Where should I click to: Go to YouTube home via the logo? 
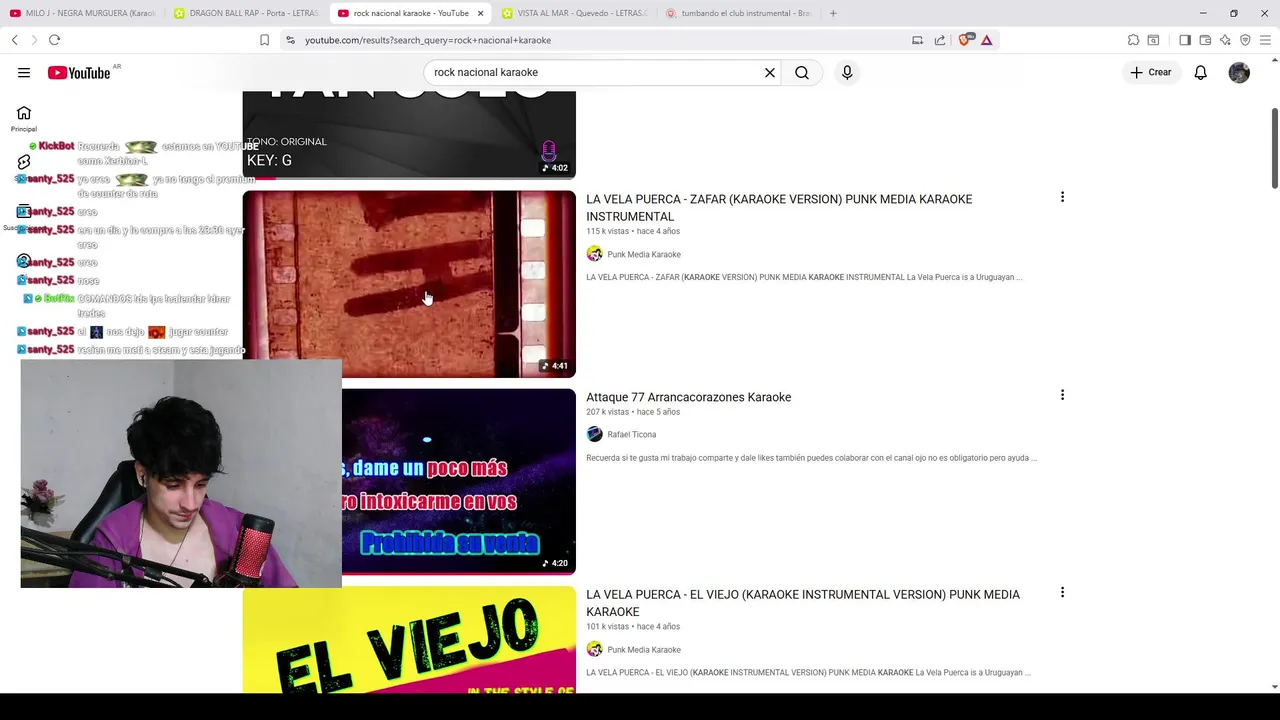(79, 72)
